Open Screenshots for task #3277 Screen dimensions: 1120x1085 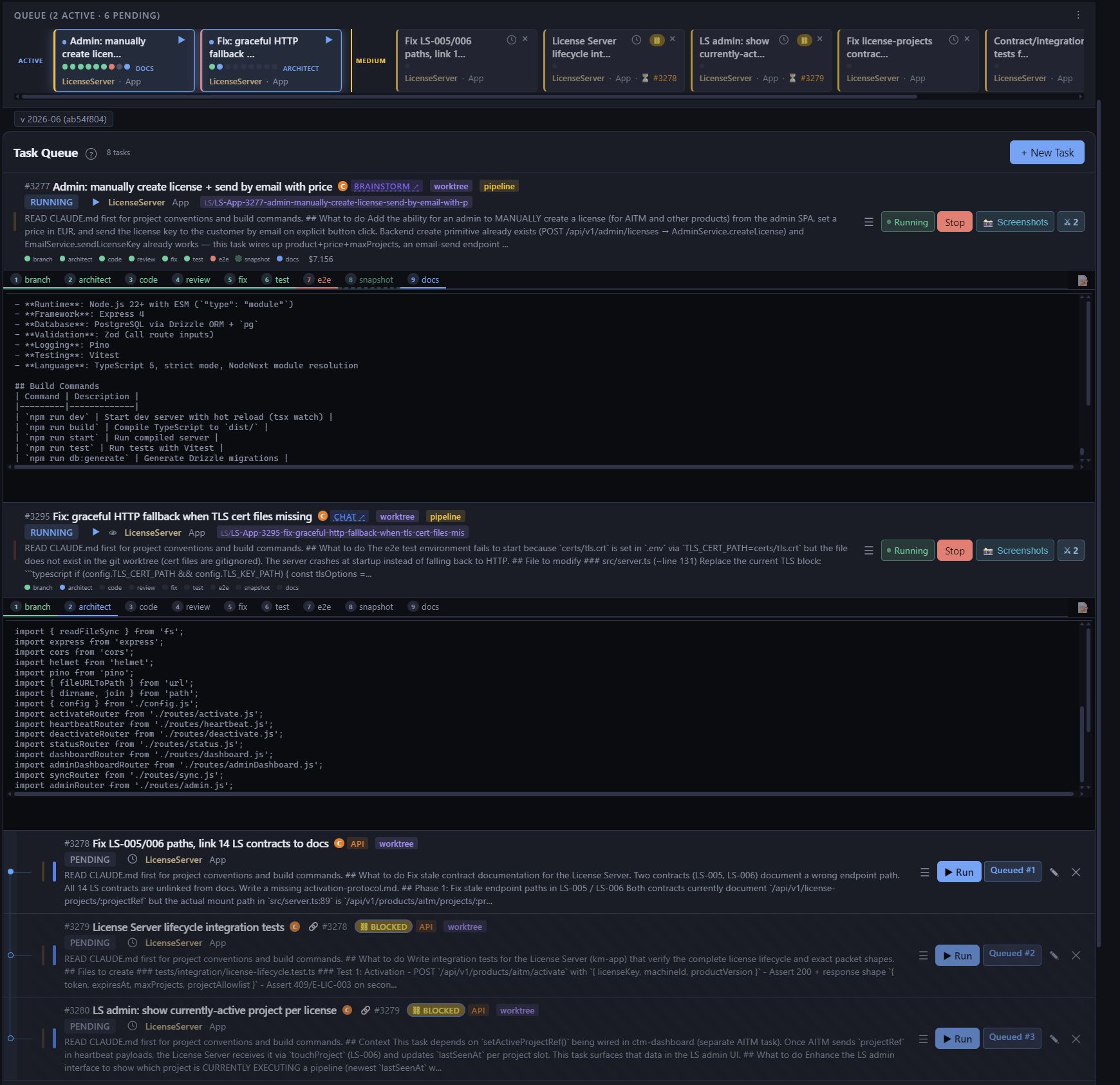click(x=1015, y=222)
